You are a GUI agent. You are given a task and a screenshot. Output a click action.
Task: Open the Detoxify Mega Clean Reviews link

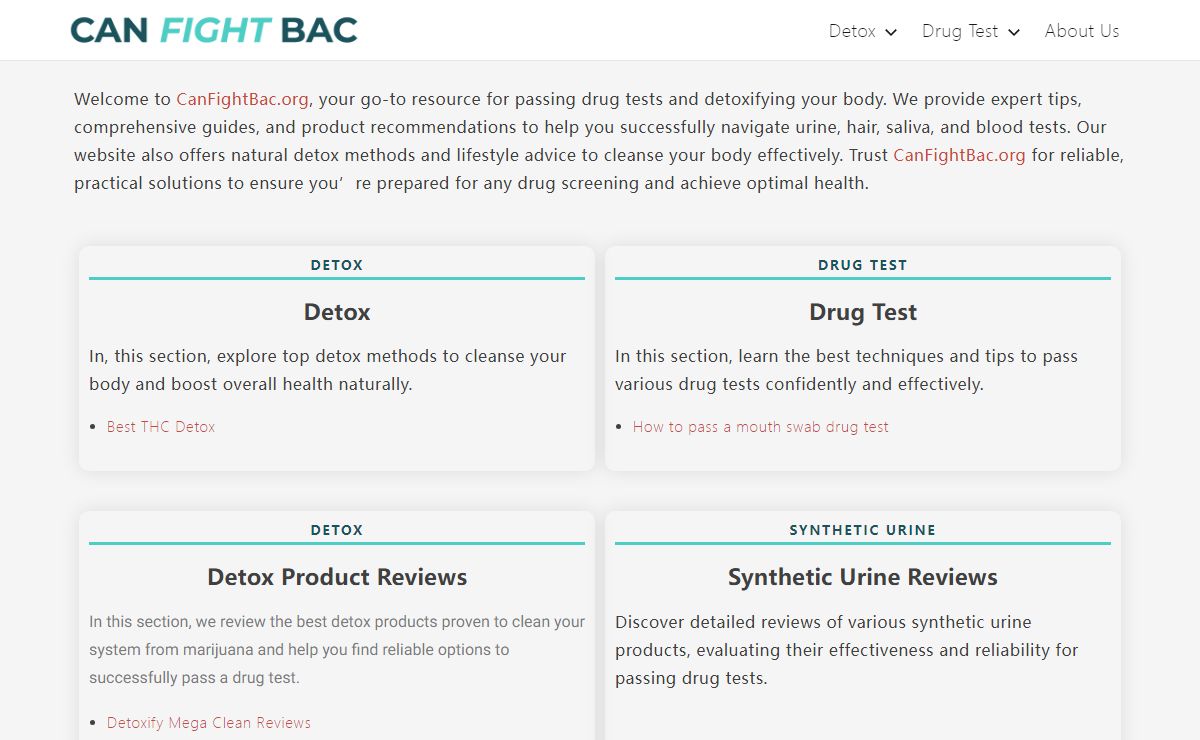click(x=209, y=723)
